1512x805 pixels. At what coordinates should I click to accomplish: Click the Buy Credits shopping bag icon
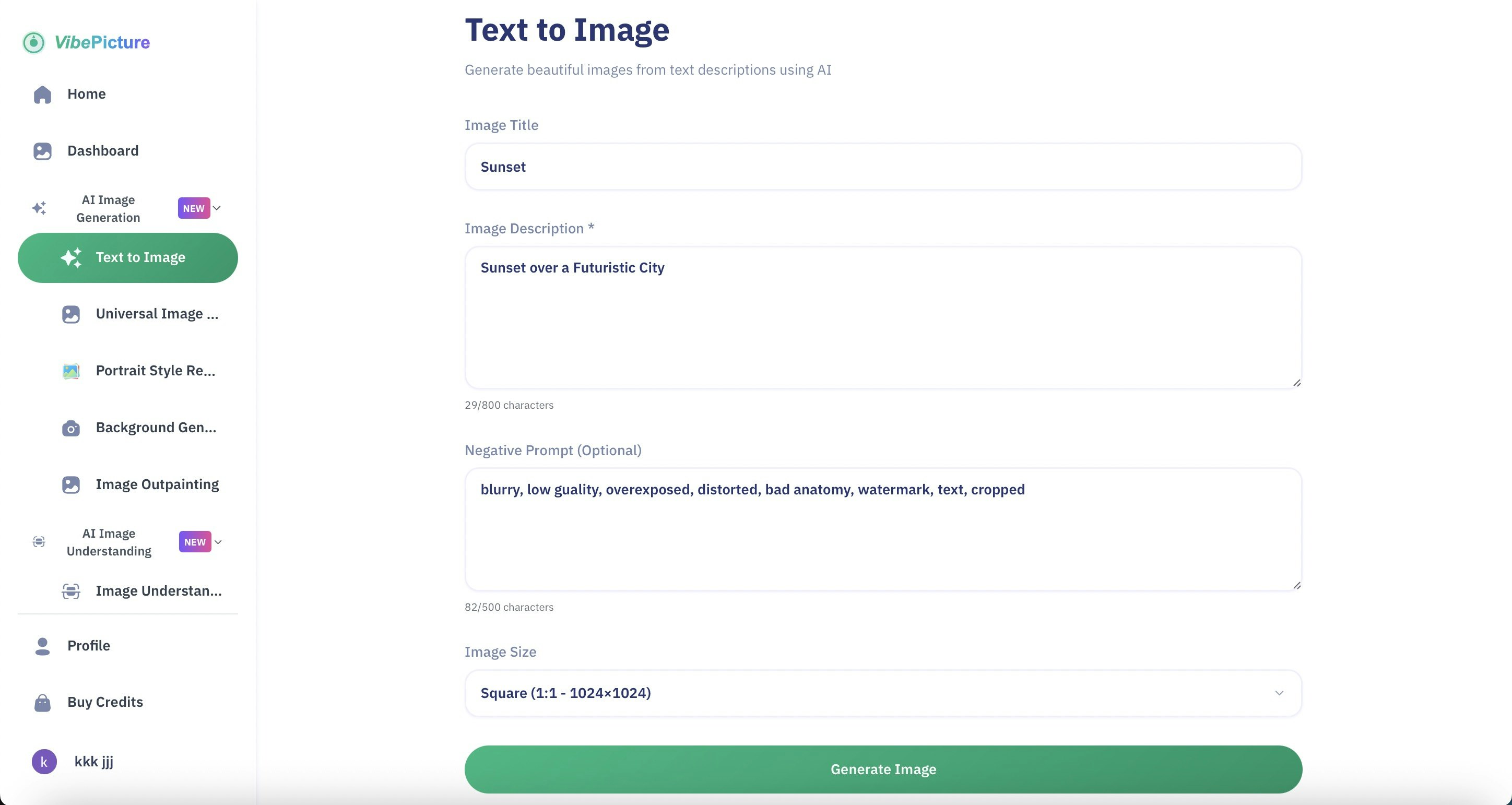tap(42, 703)
